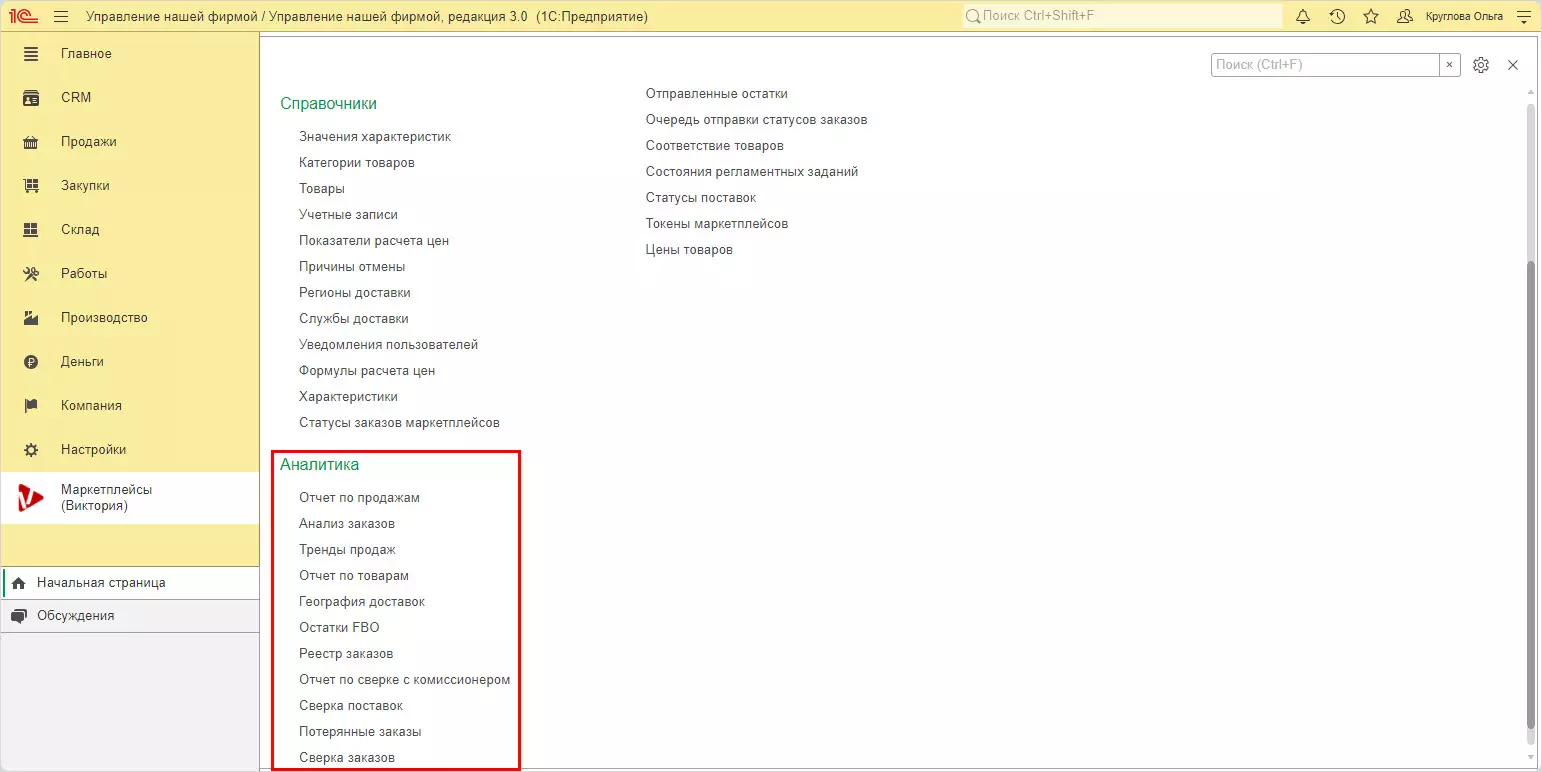This screenshot has height=772, width=1542.
Task: Click the Деньги ruble coin icon
Action: (x=31, y=362)
